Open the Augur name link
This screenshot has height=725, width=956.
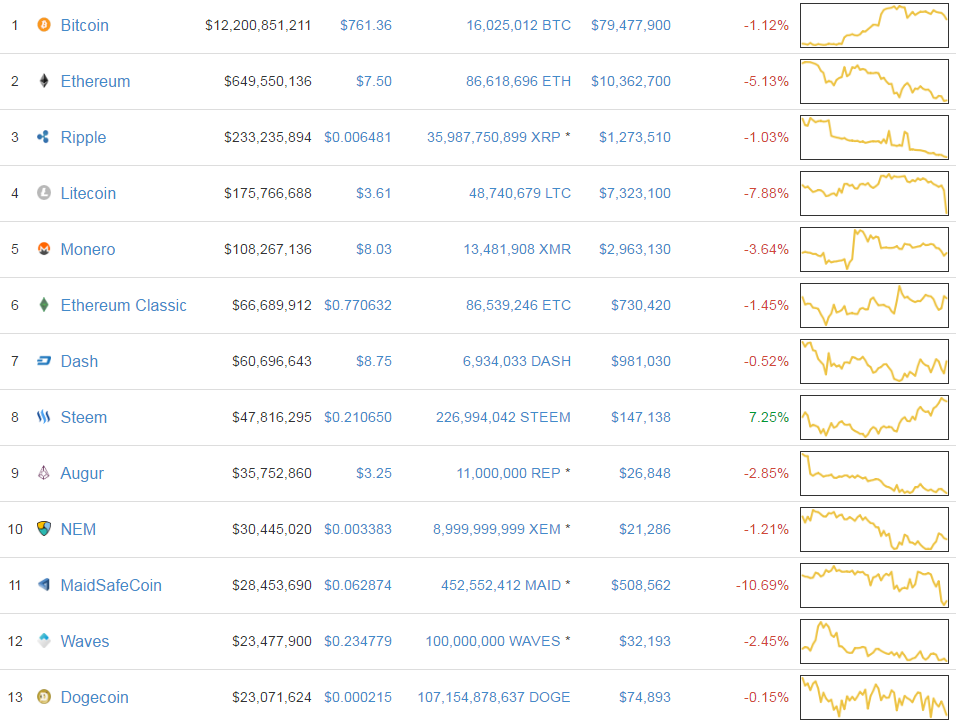(x=82, y=474)
